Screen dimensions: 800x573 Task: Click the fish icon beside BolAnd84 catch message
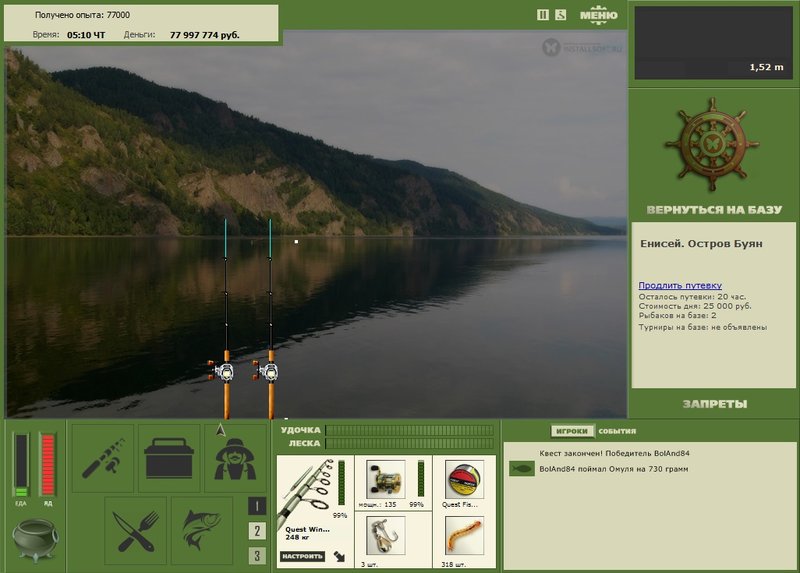[x=521, y=468]
